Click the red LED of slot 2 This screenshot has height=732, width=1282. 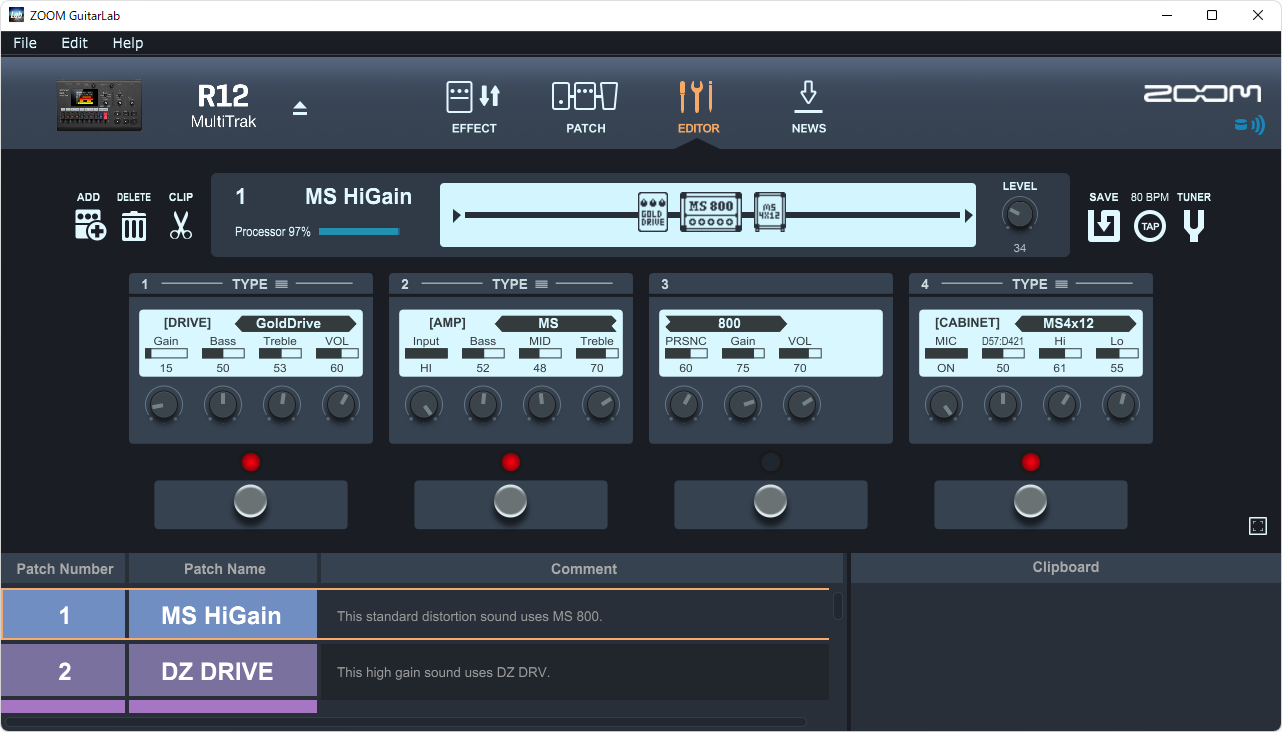(511, 462)
